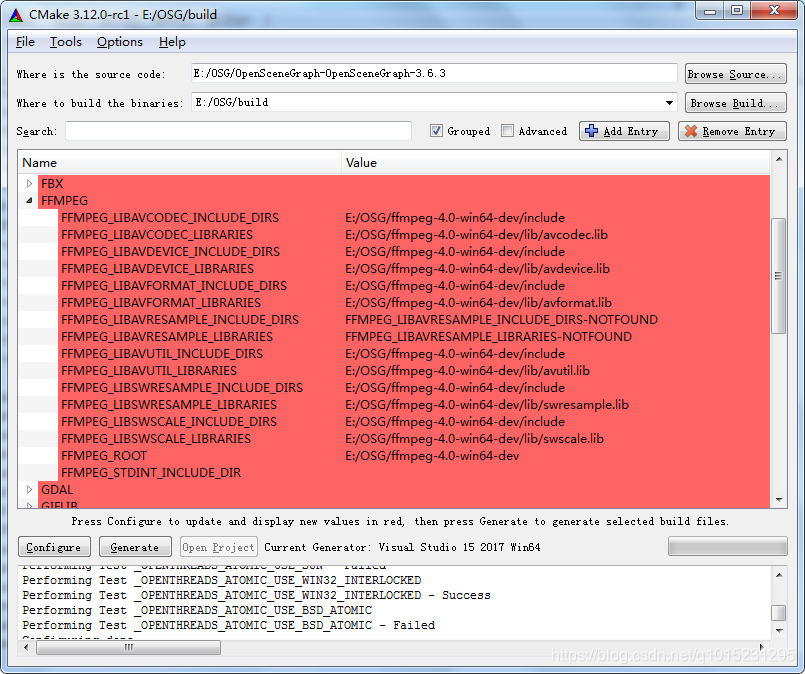This screenshot has width=805, height=674.
Task: Click the Value column header
Action: 555,163
